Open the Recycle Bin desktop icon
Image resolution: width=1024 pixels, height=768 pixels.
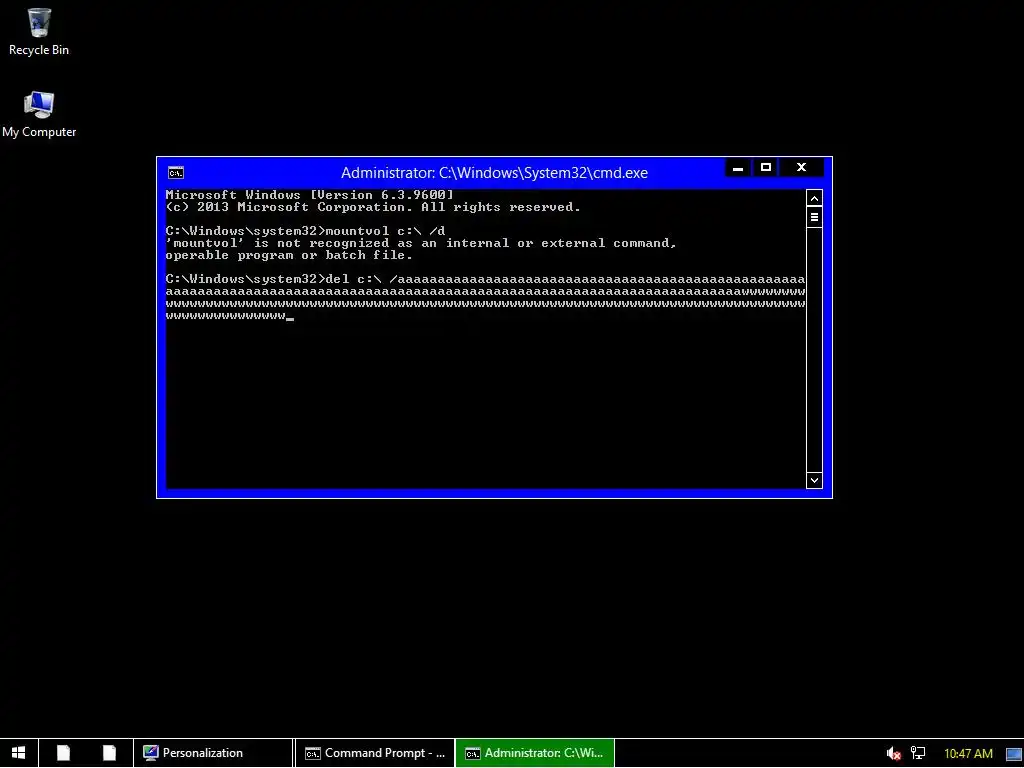pos(39,32)
